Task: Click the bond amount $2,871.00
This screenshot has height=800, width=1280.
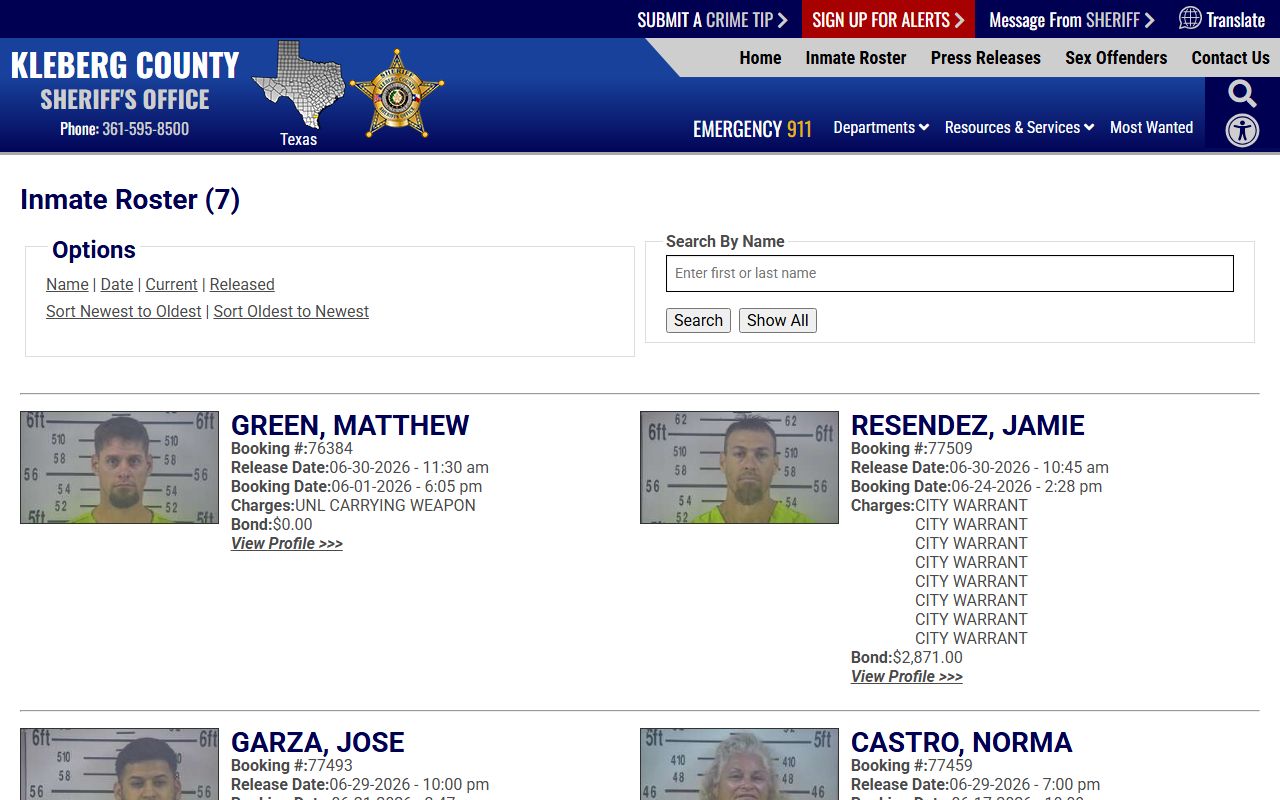Action: coord(928,658)
